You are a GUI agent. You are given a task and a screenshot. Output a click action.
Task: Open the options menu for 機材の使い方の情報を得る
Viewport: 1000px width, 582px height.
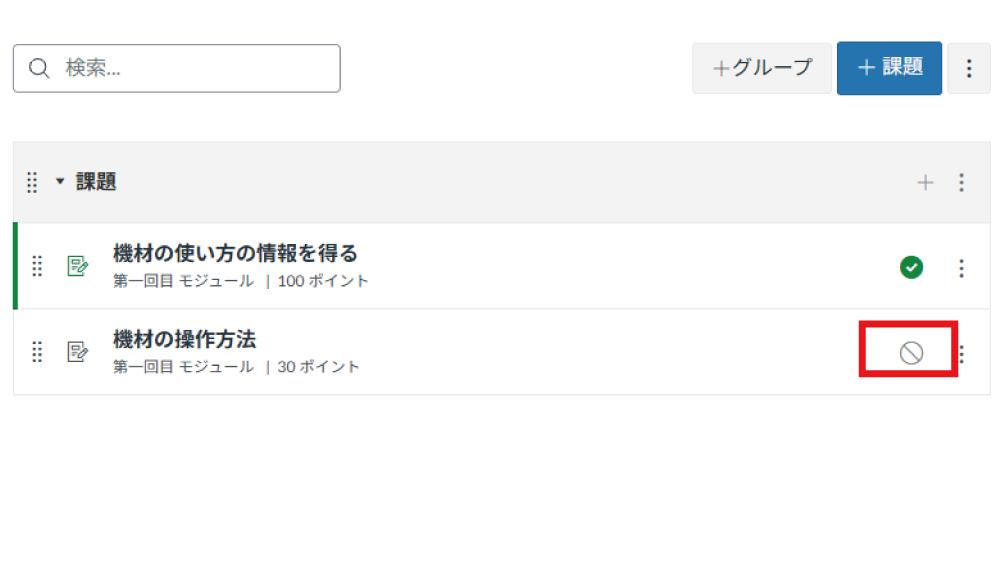pyautogui.click(x=961, y=267)
